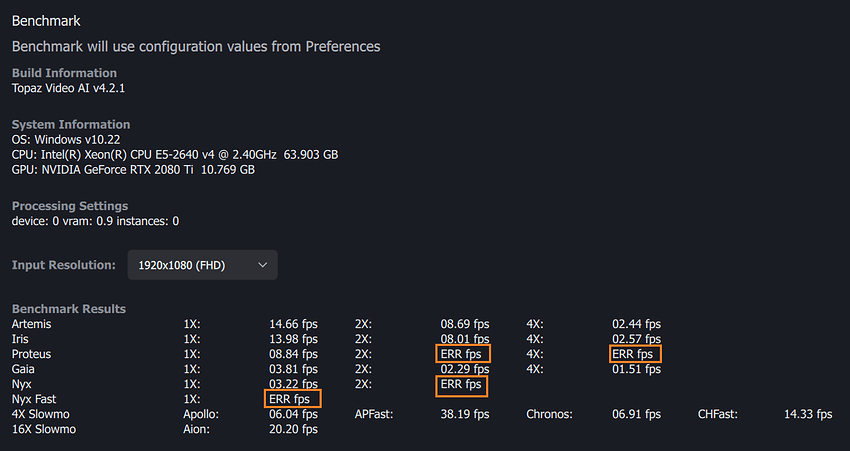Click the Nyx 2X ERR fps result
This screenshot has width=850, height=451.
click(464, 384)
